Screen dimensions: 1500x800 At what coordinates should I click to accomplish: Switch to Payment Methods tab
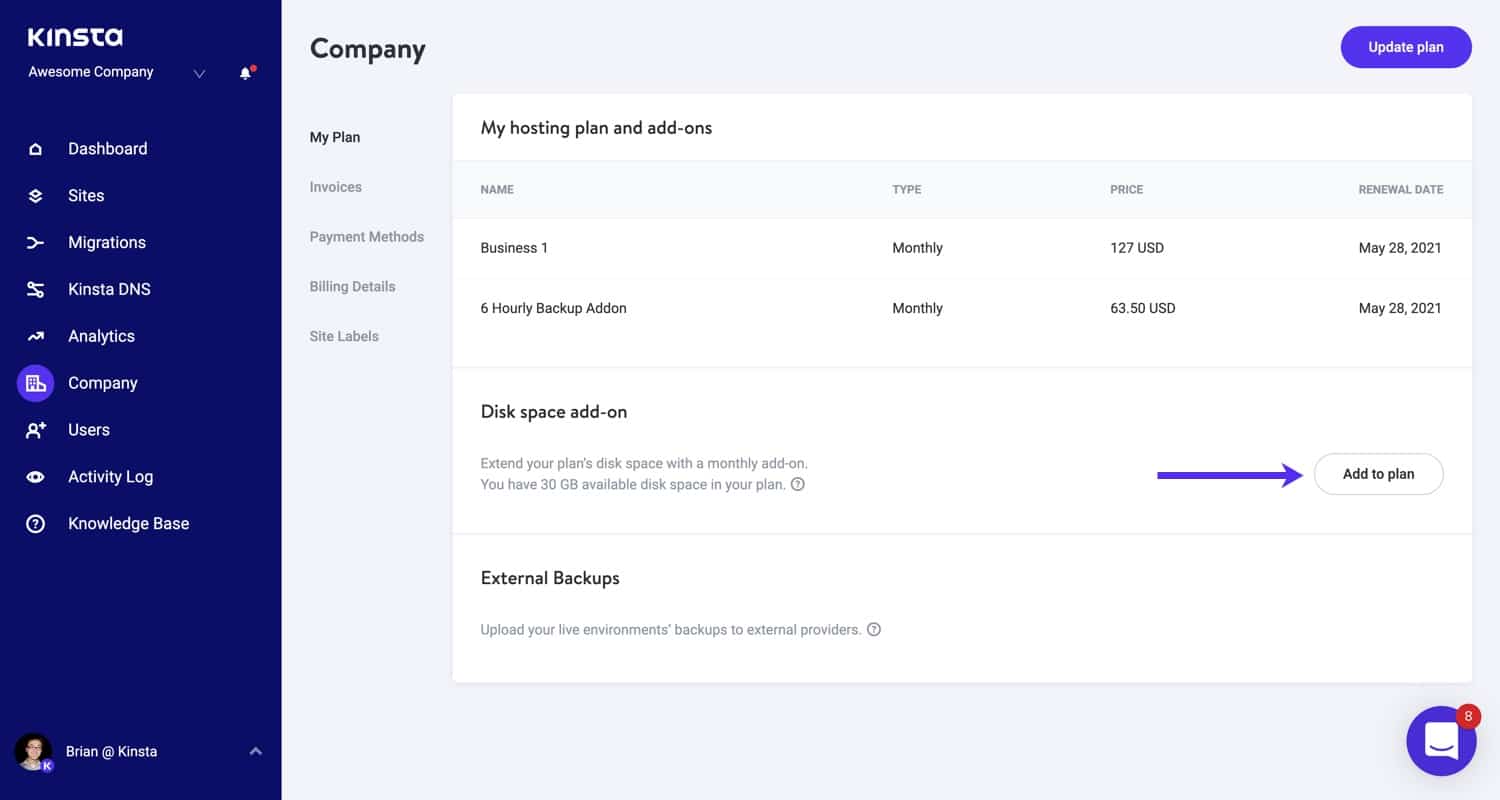(x=367, y=237)
